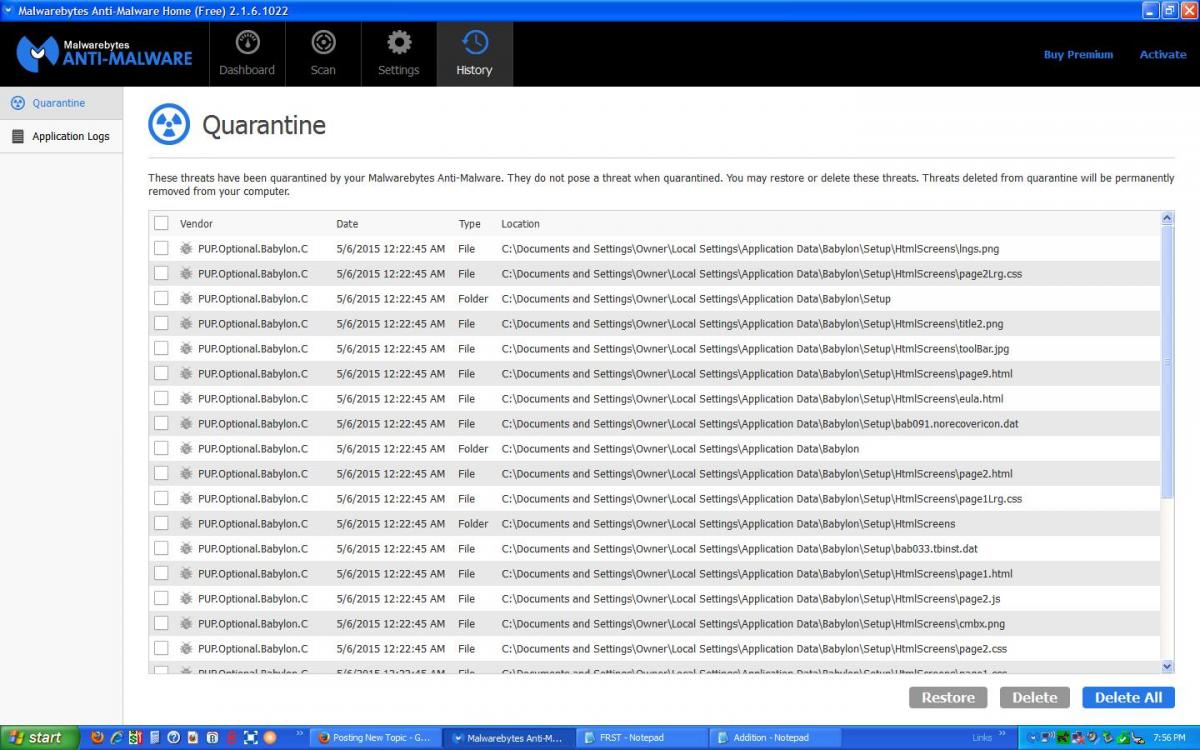Click the Activate link
1200x750 pixels.
[1163, 55]
